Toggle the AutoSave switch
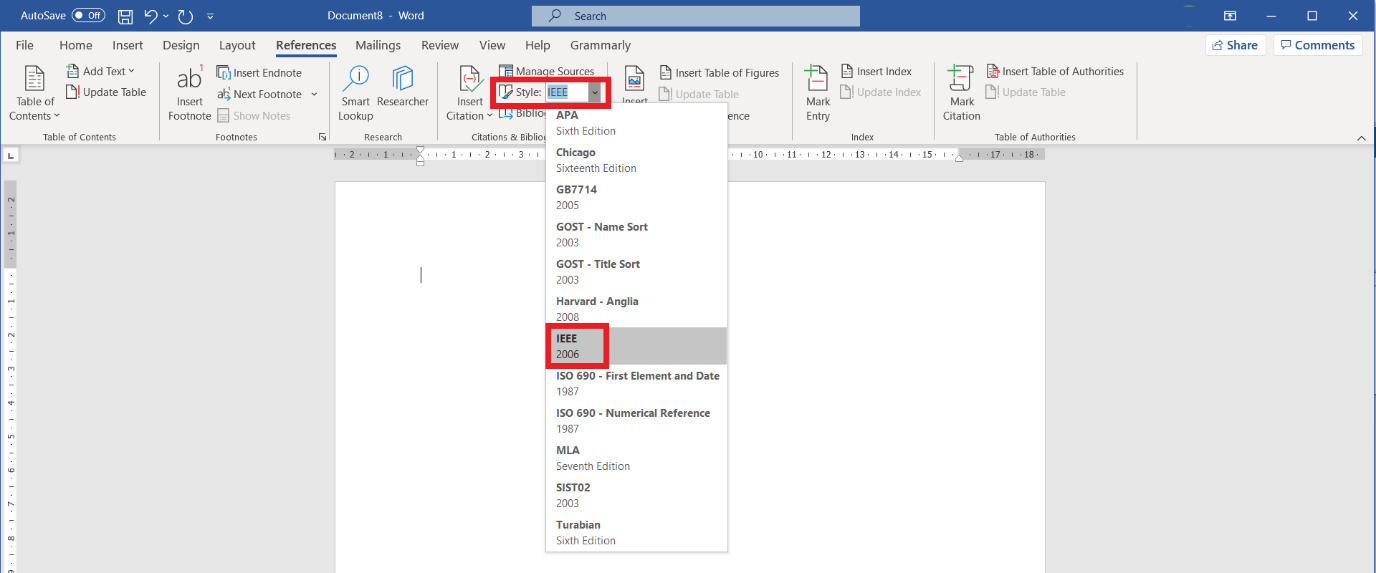This screenshot has width=1376, height=573. coord(88,16)
